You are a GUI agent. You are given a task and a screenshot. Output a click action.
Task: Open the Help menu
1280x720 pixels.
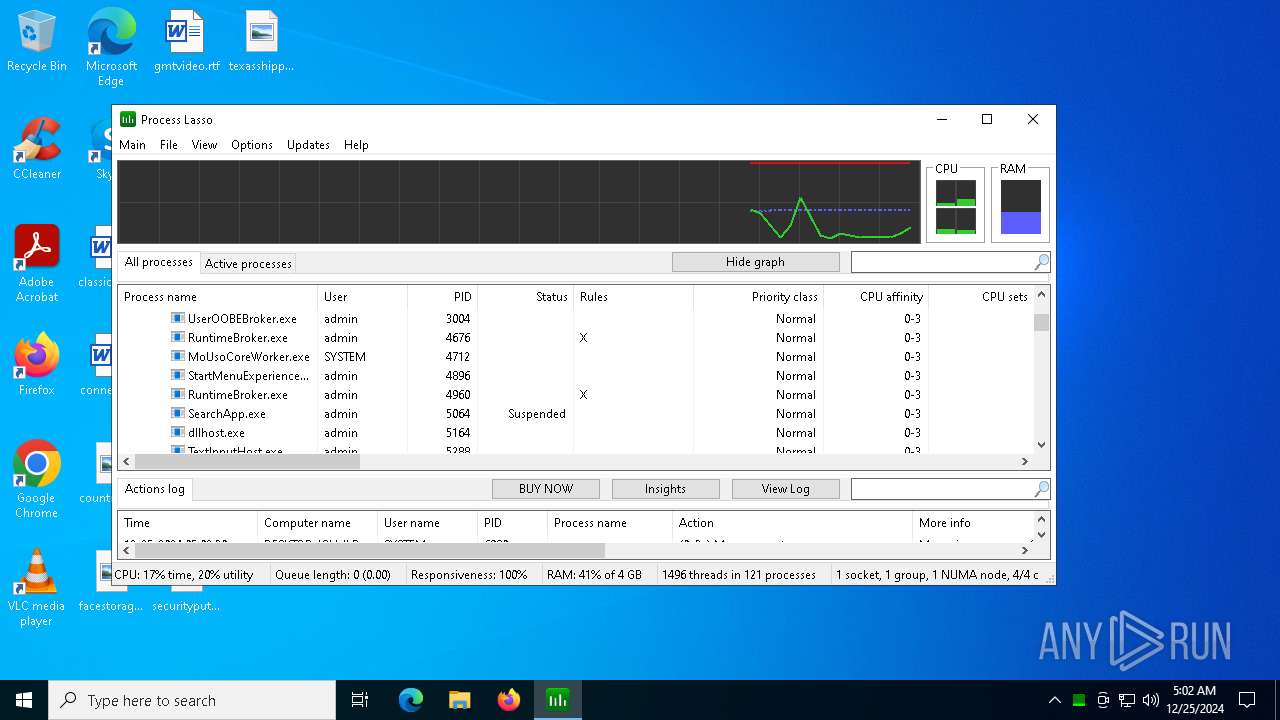pos(356,145)
